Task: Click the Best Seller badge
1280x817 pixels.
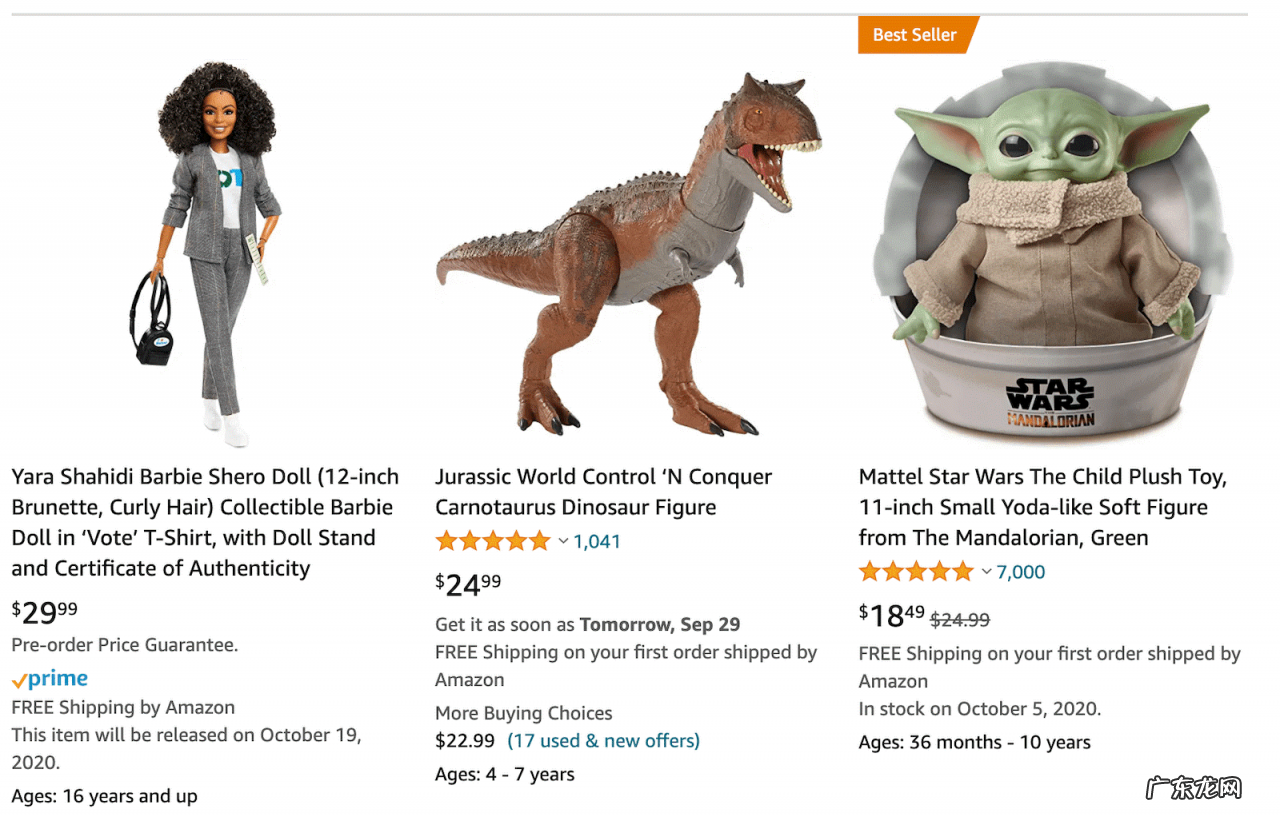Action: (x=915, y=35)
